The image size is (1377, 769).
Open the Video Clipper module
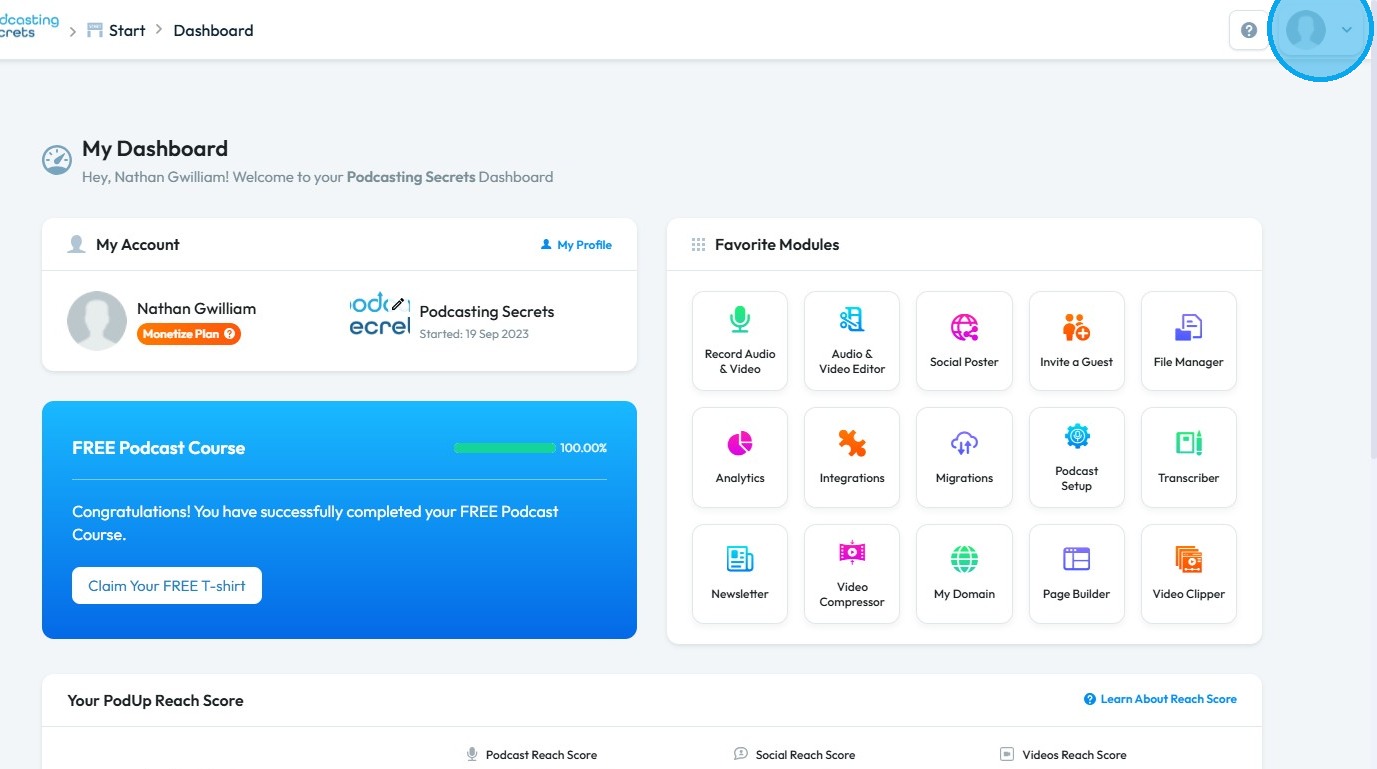coord(1189,574)
